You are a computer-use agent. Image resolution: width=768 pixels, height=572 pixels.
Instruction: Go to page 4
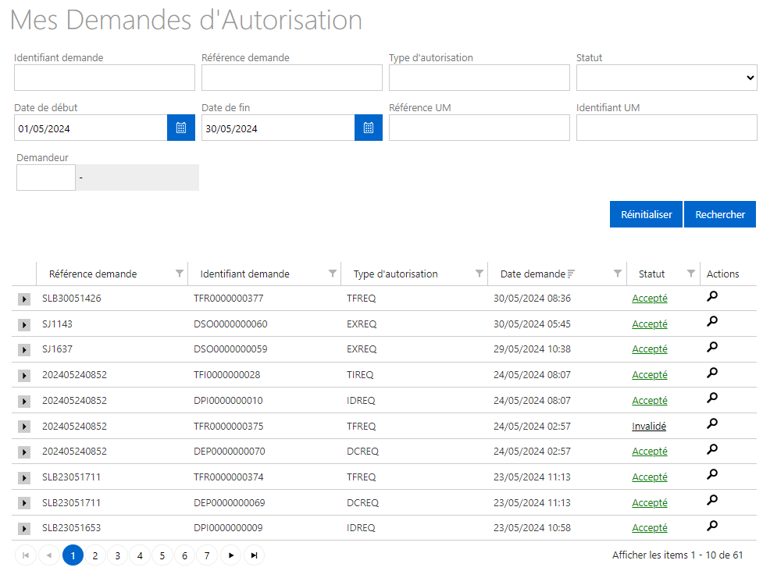click(140, 555)
